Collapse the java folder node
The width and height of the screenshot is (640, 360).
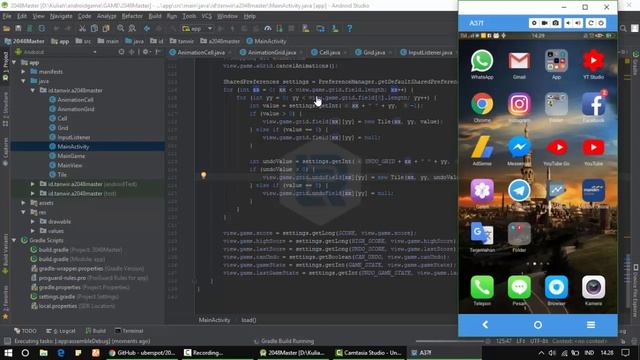coord(23,81)
